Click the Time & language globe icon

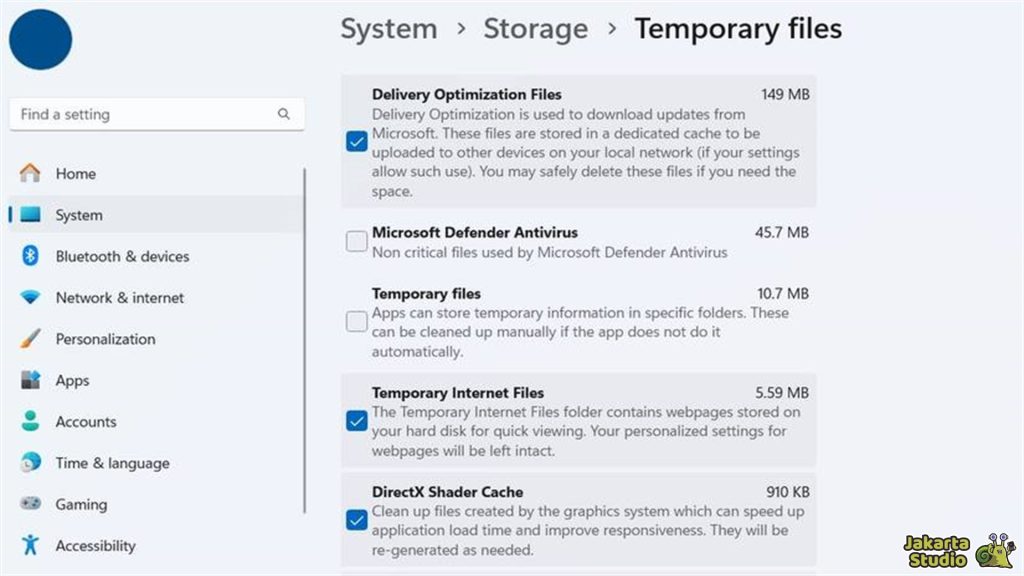tap(30, 462)
